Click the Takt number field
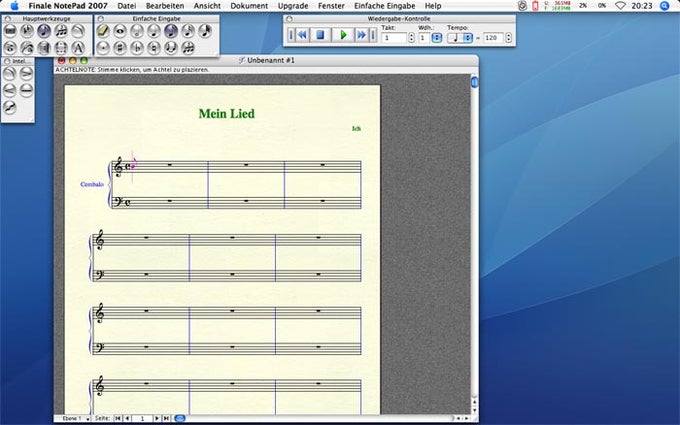 coord(394,38)
